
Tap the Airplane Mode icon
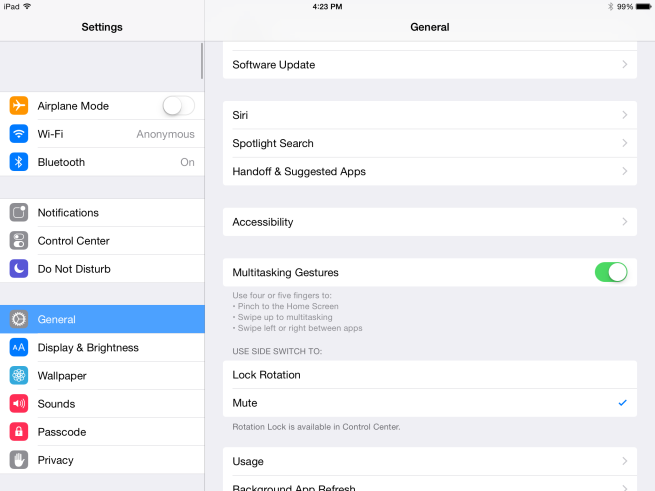tap(19, 106)
